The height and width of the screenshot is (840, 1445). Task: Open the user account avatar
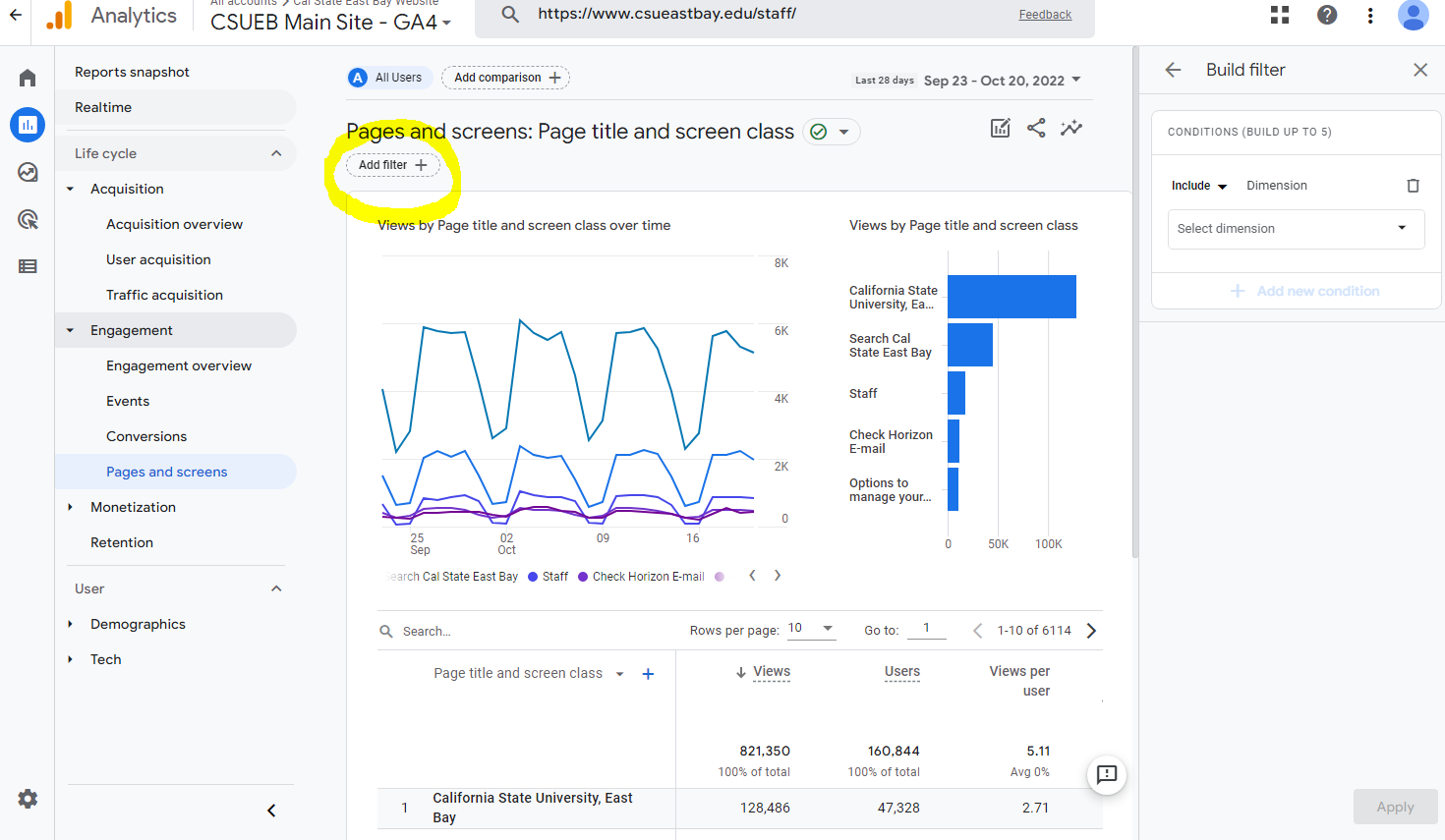click(x=1413, y=15)
